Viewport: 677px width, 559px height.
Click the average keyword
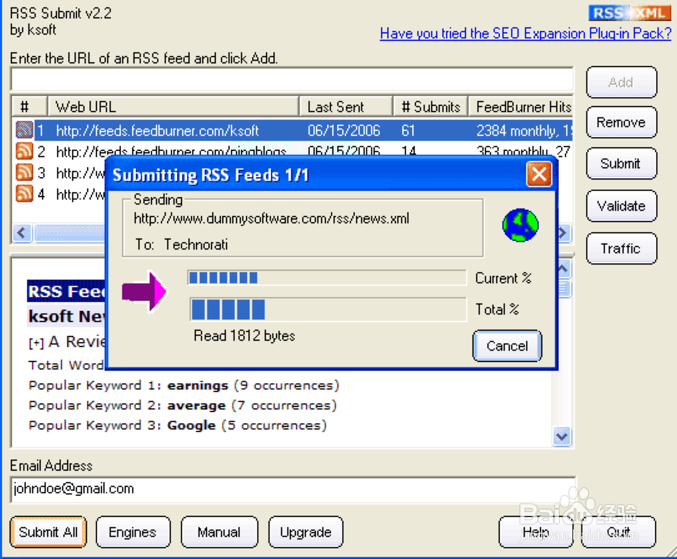coord(196,406)
